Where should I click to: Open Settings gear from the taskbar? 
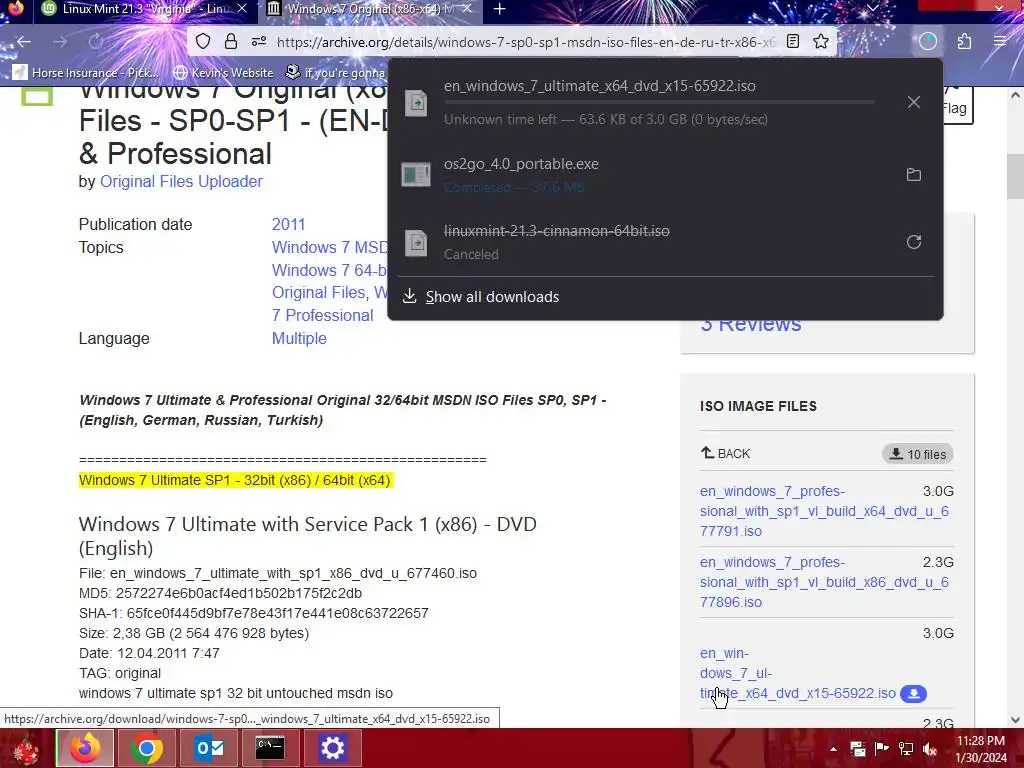pos(332,748)
